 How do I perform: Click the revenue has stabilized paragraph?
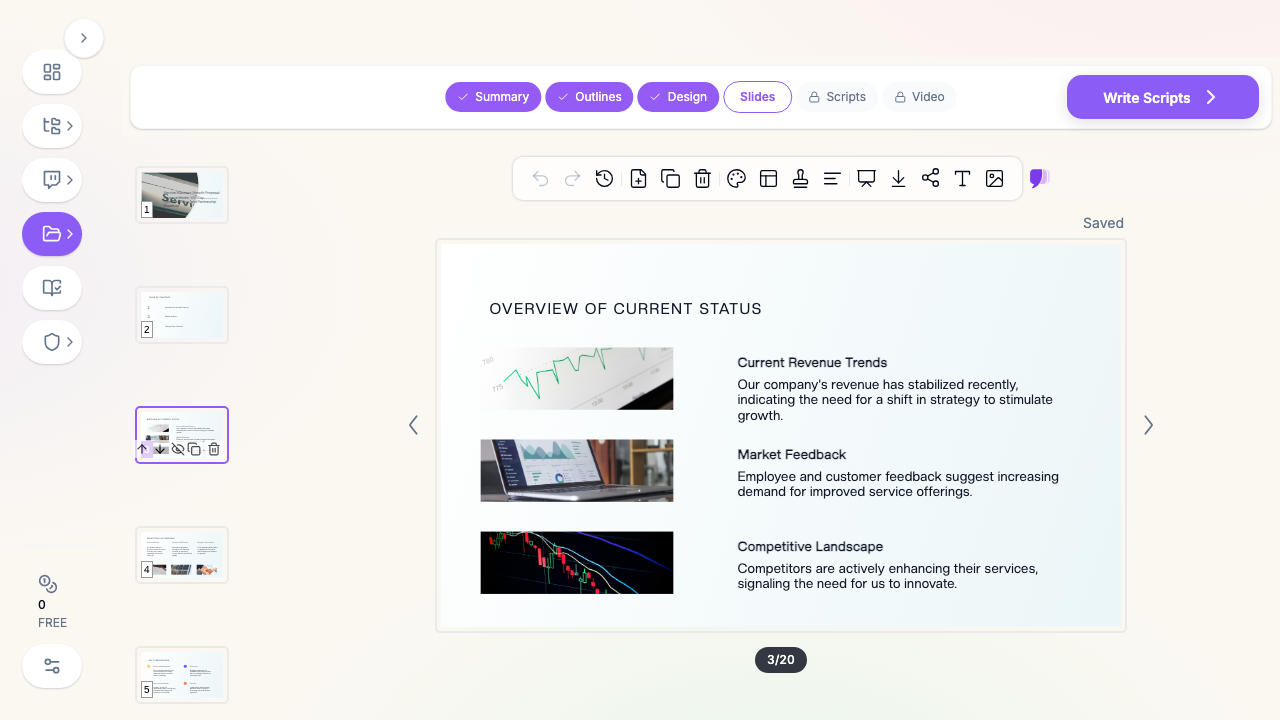pyautogui.click(x=895, y=400)
